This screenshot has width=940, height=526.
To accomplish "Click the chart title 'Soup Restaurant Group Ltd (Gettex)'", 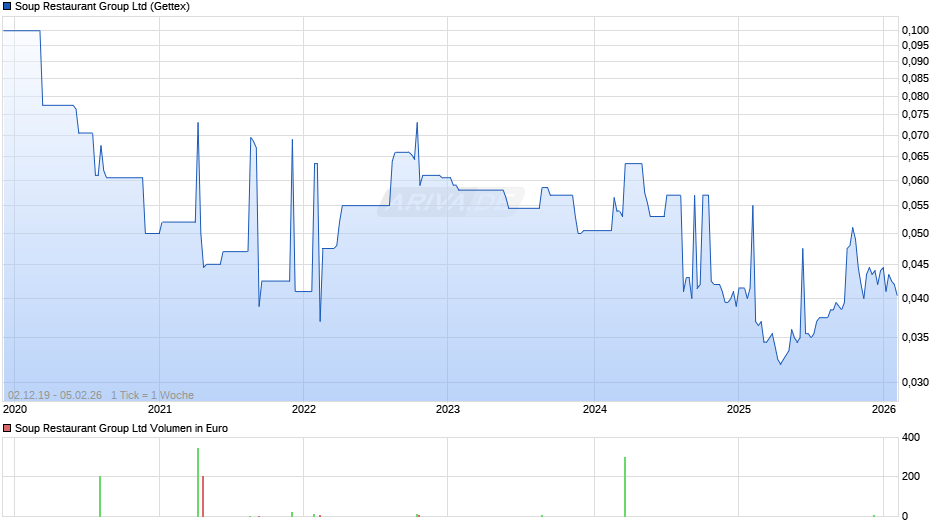I will 103,7.
